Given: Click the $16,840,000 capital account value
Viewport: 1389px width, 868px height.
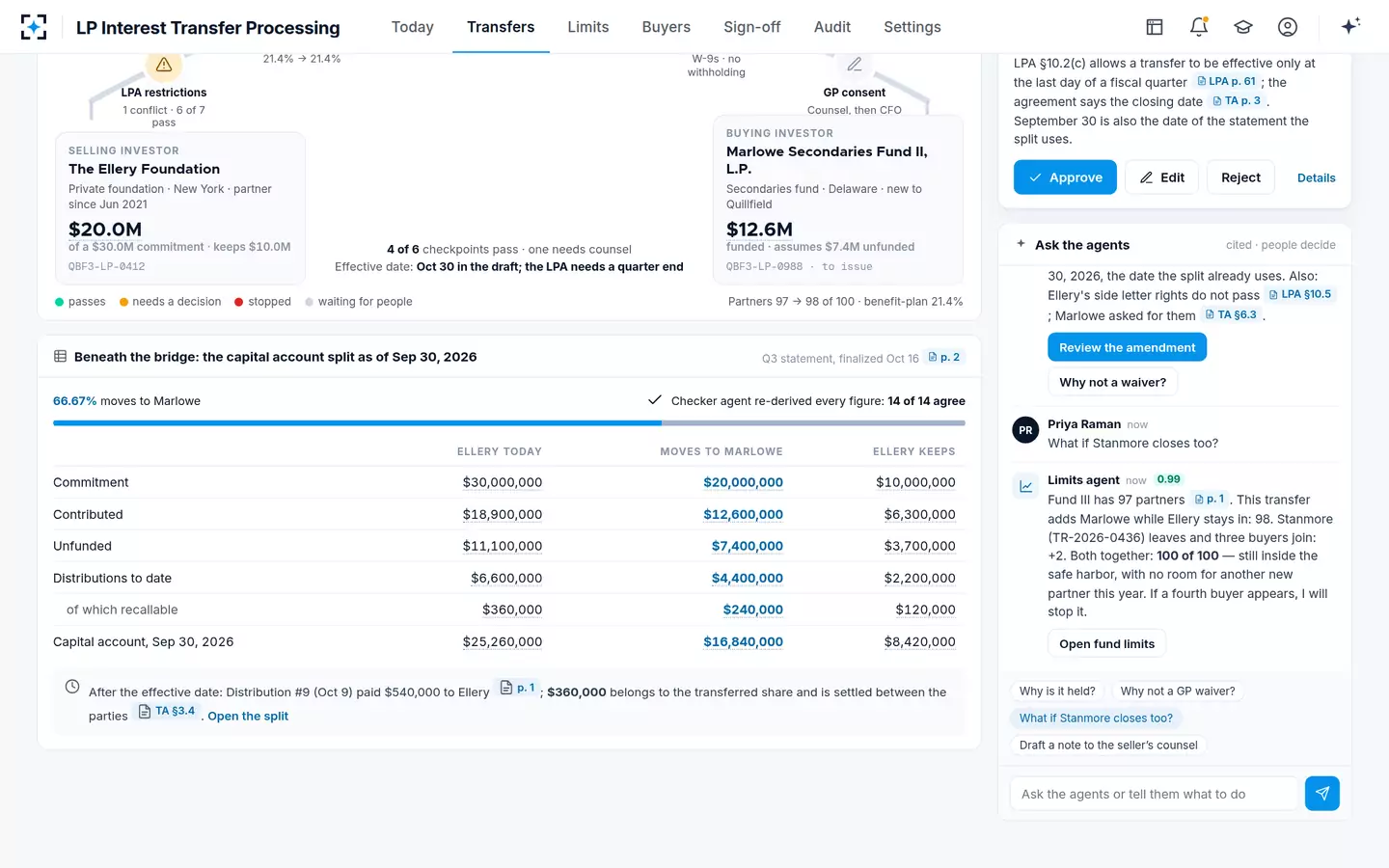Looking at the screenshot, I should (x=743, y=641).
